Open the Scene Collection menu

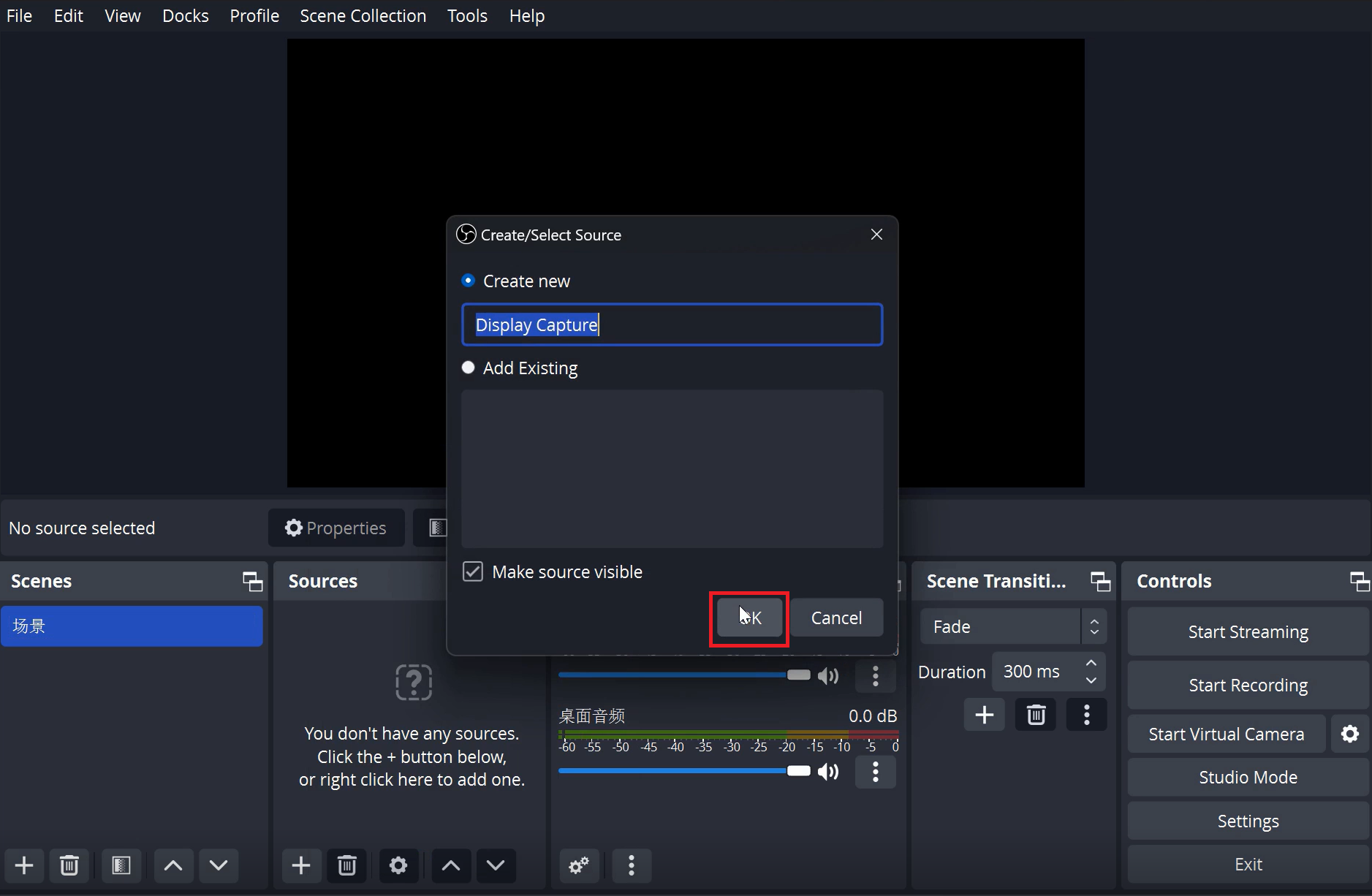[x=363, y=16]
